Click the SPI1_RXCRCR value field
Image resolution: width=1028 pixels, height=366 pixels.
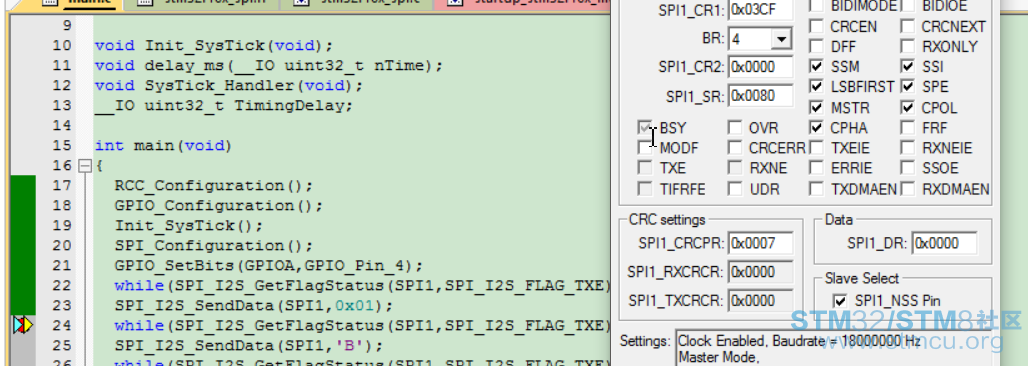pyautogui.click(x=761, y=272)
